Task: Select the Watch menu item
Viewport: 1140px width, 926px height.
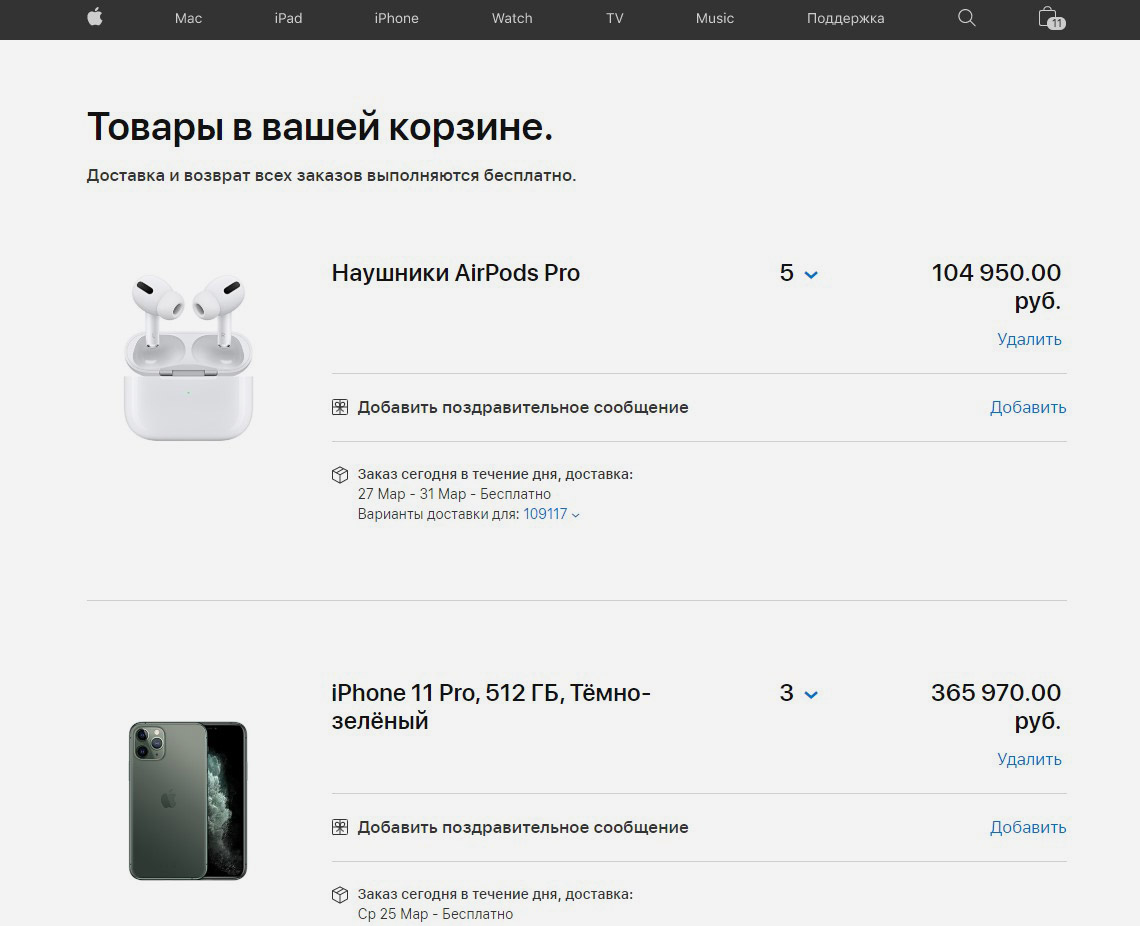Action: coord(512,18)
